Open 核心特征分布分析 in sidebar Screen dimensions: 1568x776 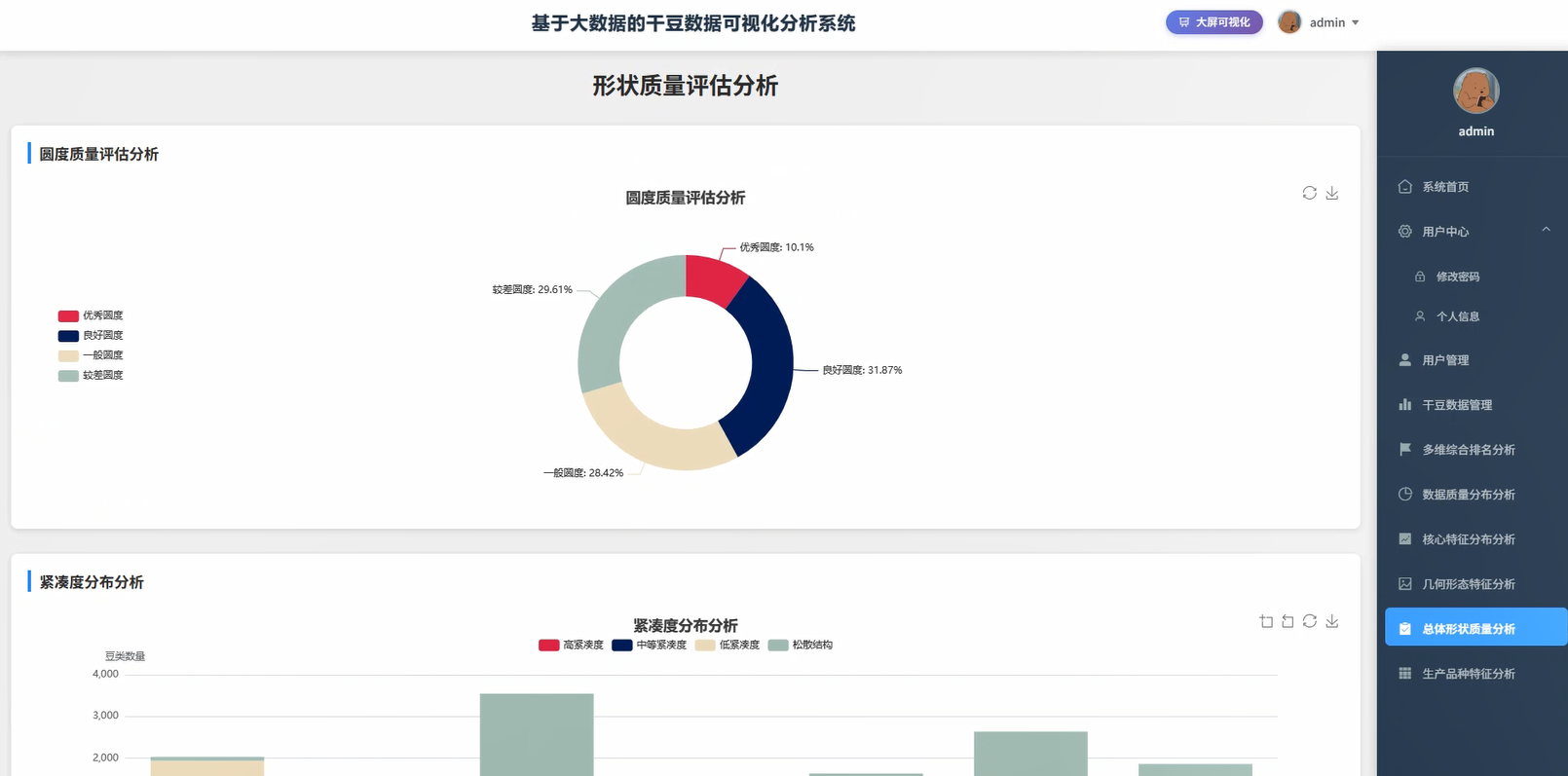(1472, 538)
